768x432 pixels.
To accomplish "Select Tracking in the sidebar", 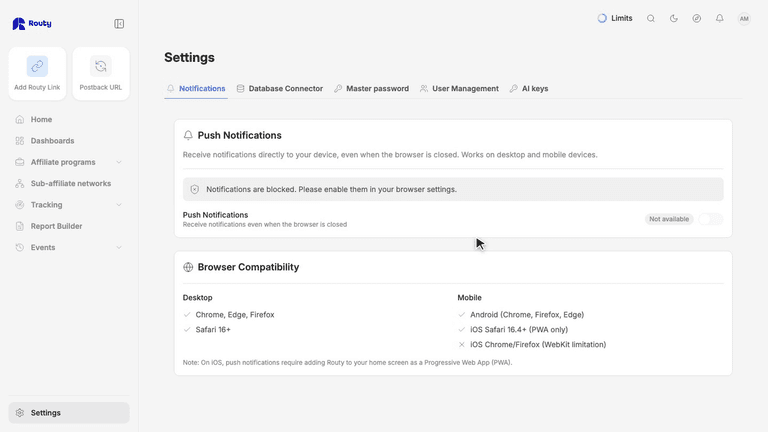I will coord(47,205).
